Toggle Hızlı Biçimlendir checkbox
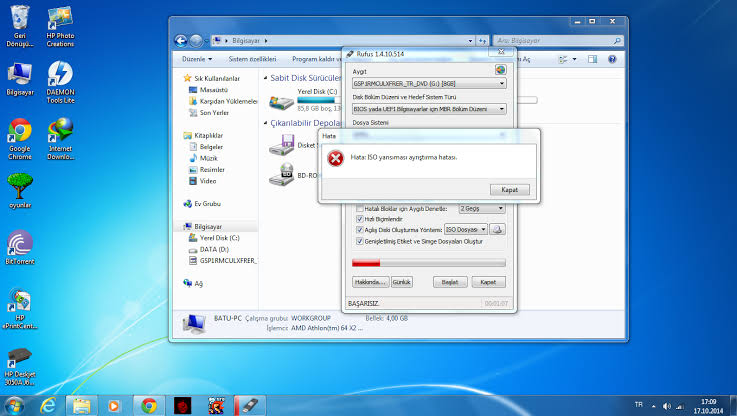Screen dimensions: 737x416 pyautogui.click(x=360, y=219)
